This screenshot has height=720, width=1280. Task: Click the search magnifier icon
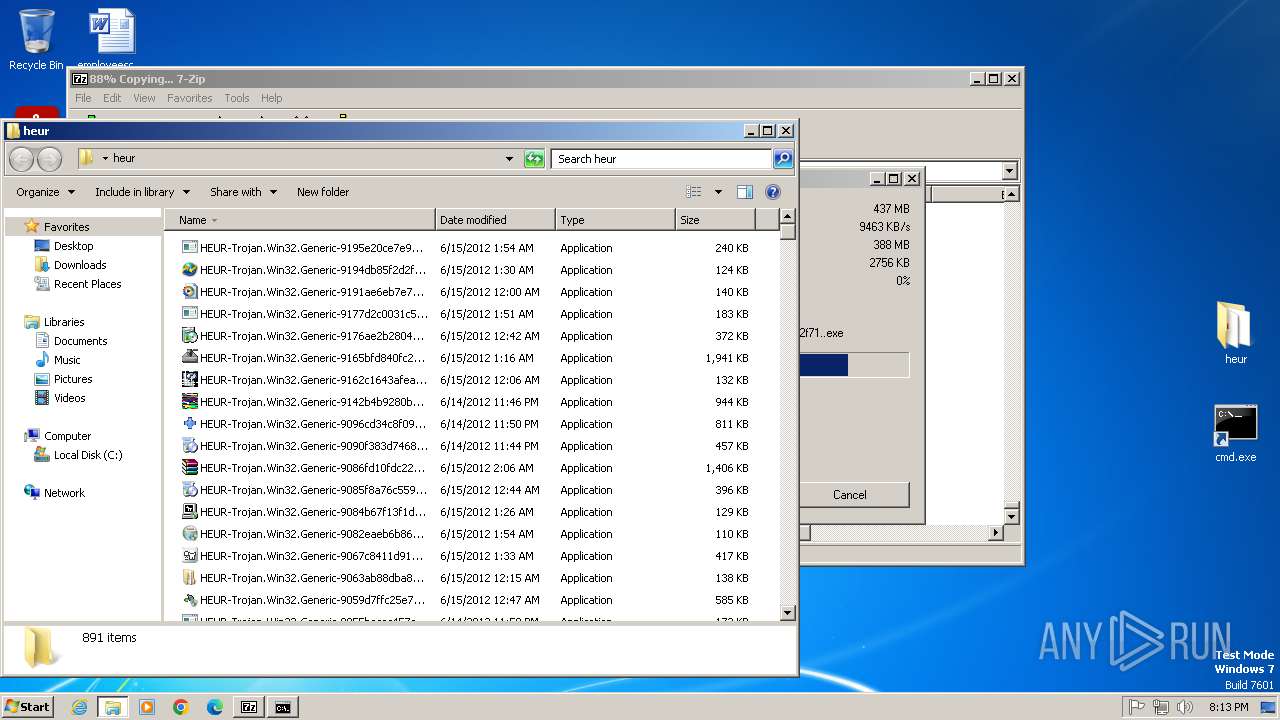pyautogui.click(x=783, y=159)
